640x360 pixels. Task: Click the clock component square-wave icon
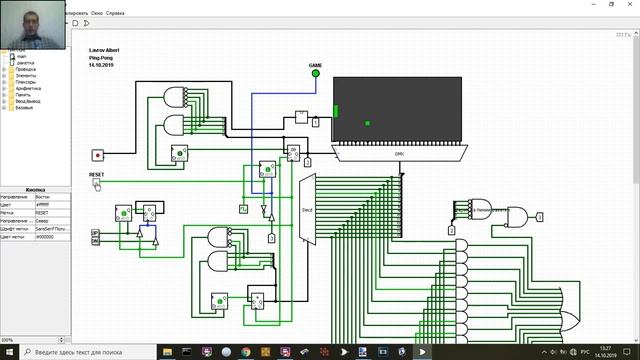pyautogui.click(x=243, y=209)
